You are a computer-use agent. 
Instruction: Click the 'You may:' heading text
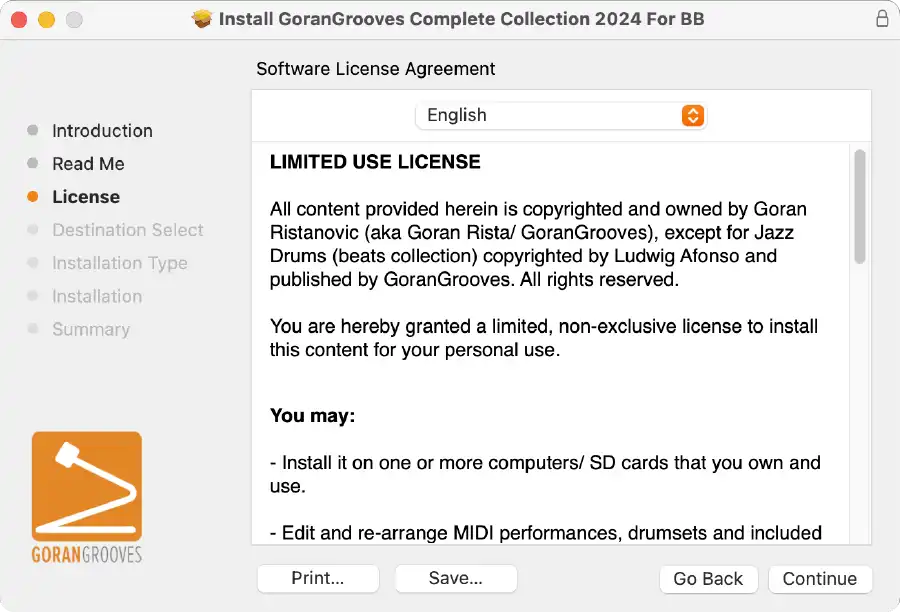(x=313, y=416)
